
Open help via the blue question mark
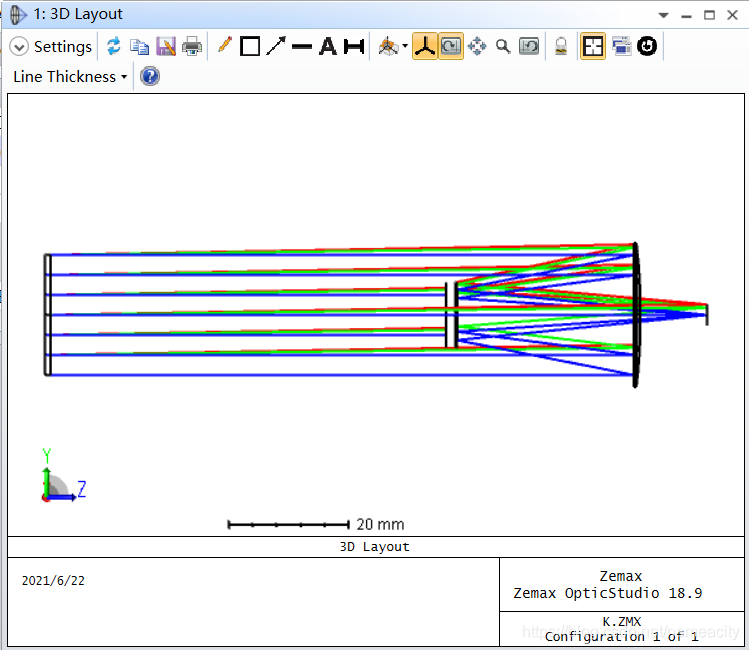coord(150,76)
